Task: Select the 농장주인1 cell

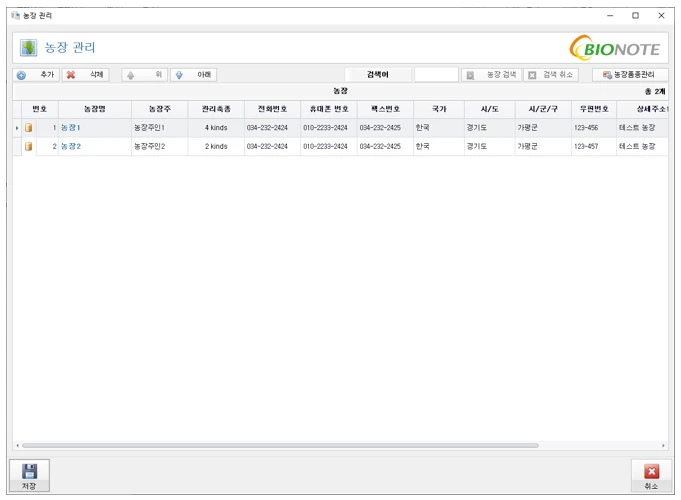Action: (x=159, y=128)
